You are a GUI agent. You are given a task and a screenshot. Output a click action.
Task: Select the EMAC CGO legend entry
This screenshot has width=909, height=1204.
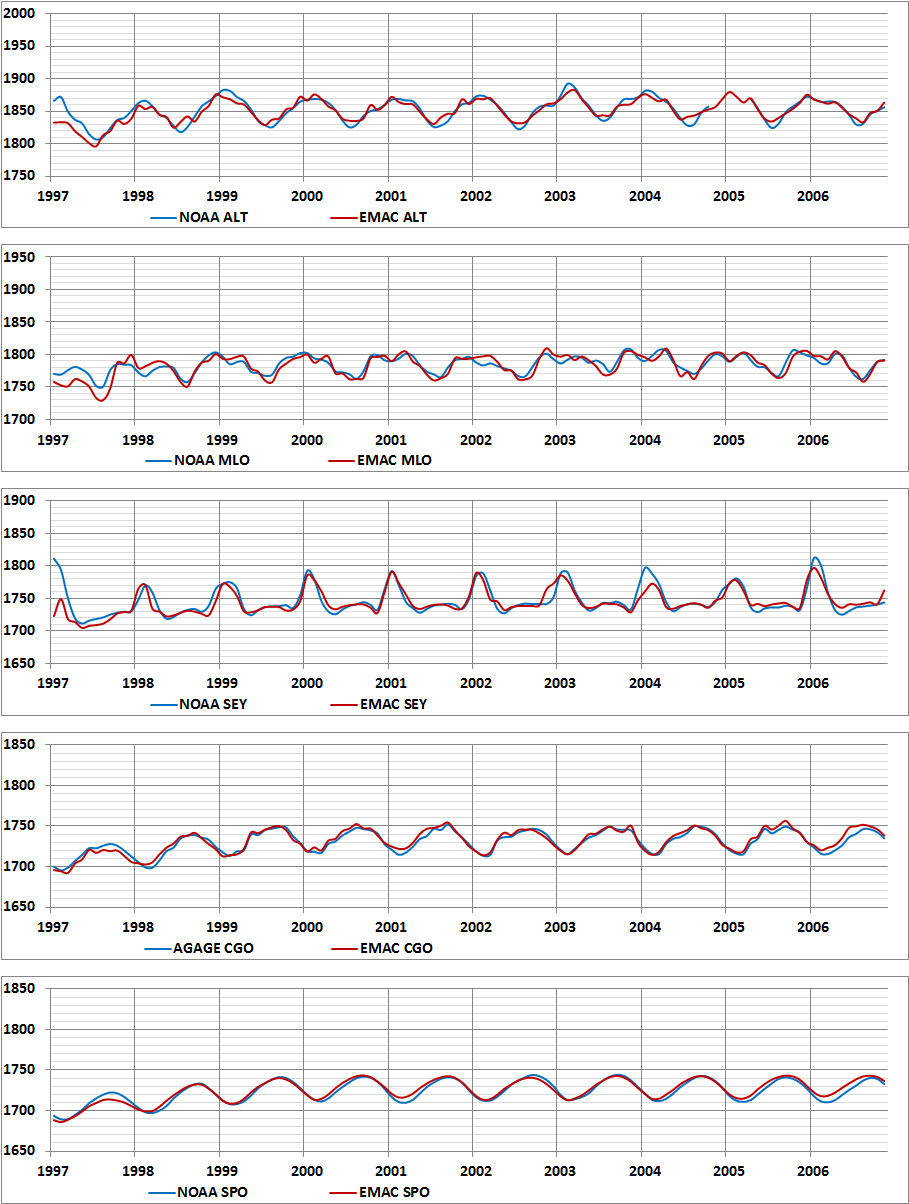(x=396, y=948)
